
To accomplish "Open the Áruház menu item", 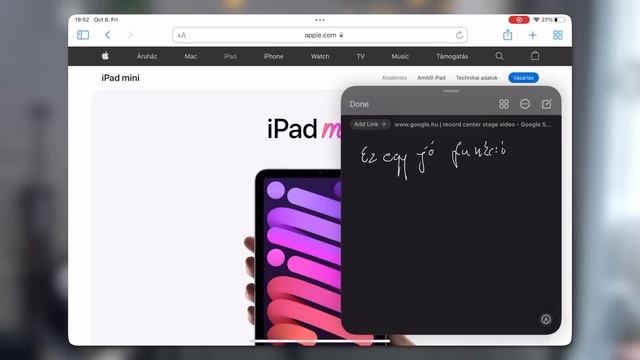I will (147, 56).
